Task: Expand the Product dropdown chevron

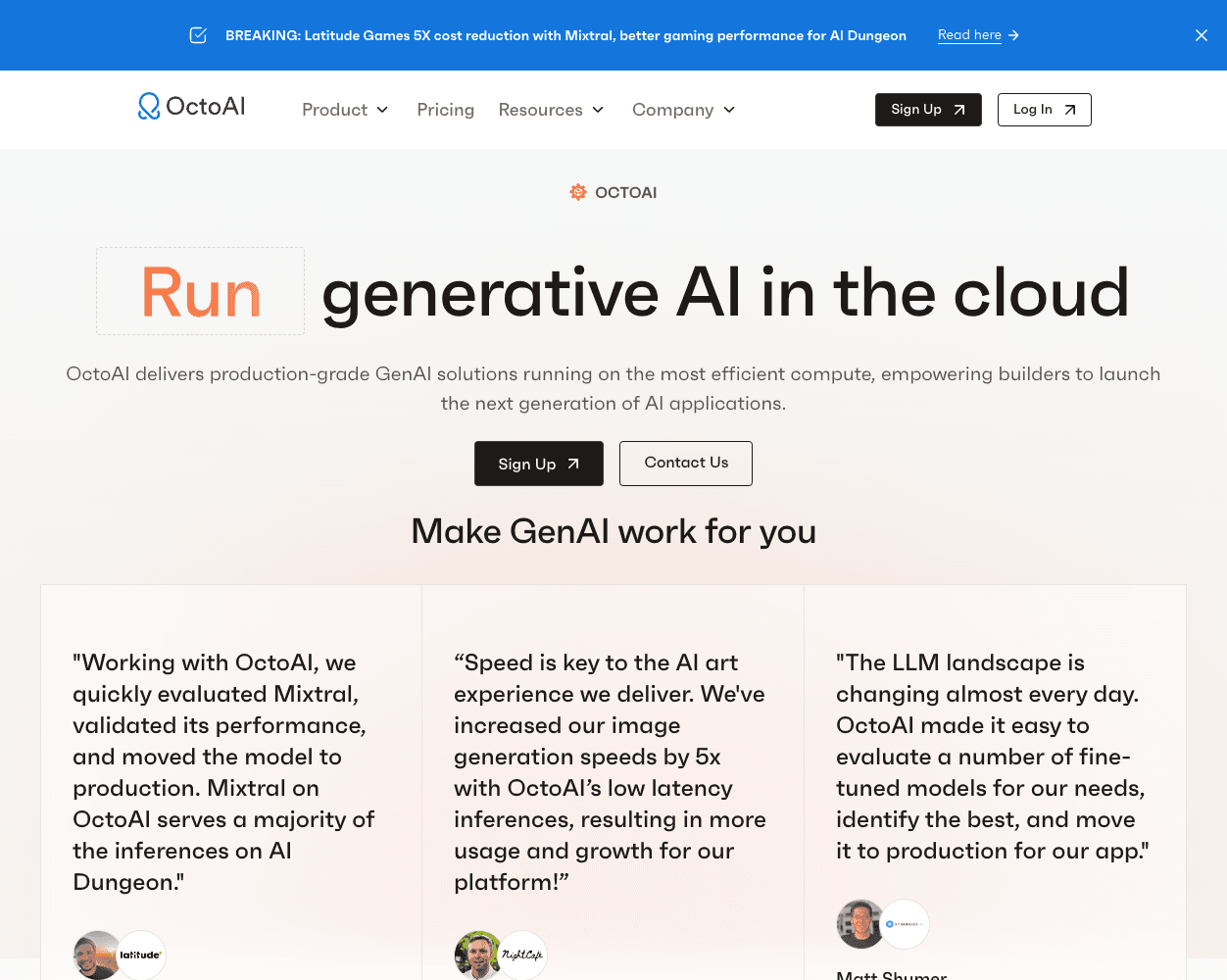Action: (x=382, y=110)
